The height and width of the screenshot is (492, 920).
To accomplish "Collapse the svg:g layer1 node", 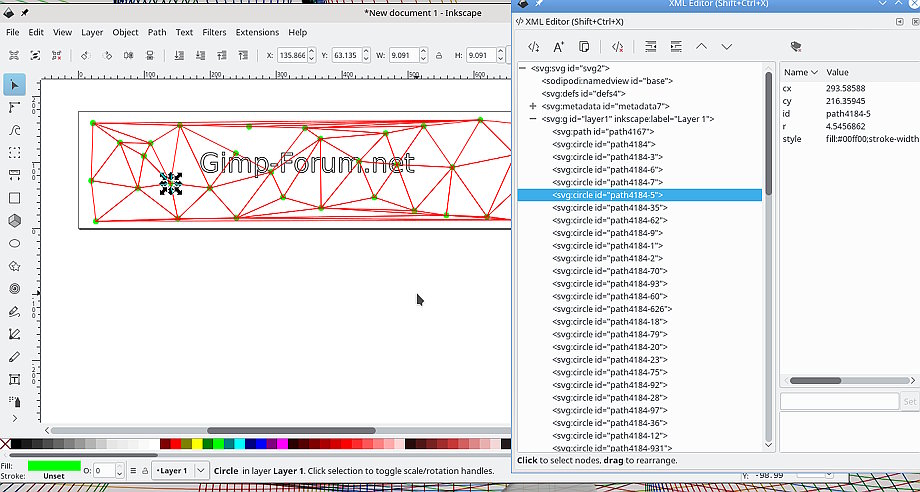I will 533,119.
